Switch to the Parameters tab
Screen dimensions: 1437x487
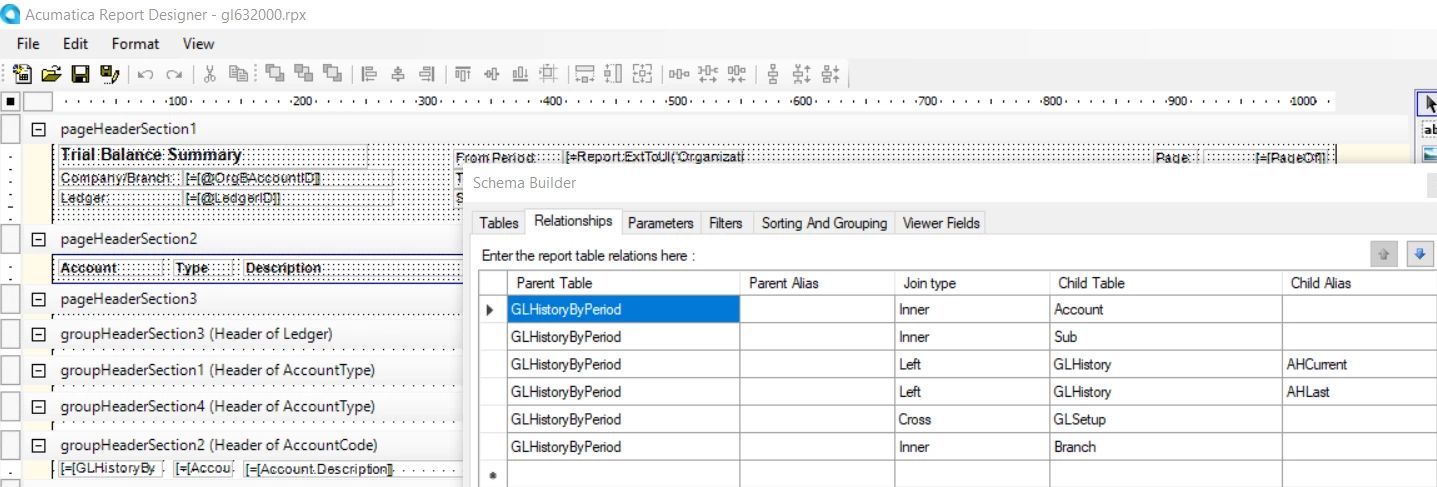coord(660,223)
